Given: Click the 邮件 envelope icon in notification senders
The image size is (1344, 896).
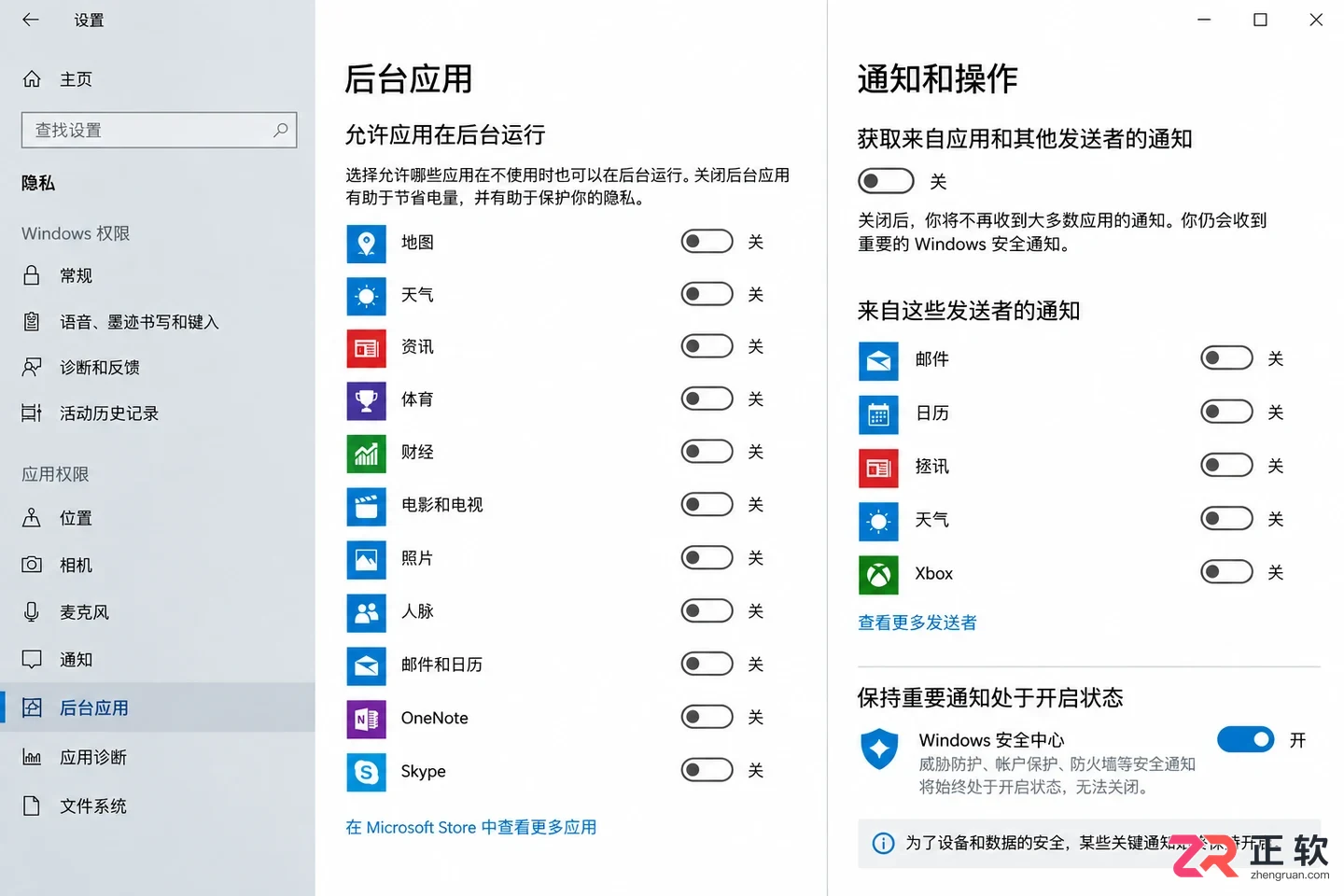Looking at the screenshot, I should (x=878, y=360).
